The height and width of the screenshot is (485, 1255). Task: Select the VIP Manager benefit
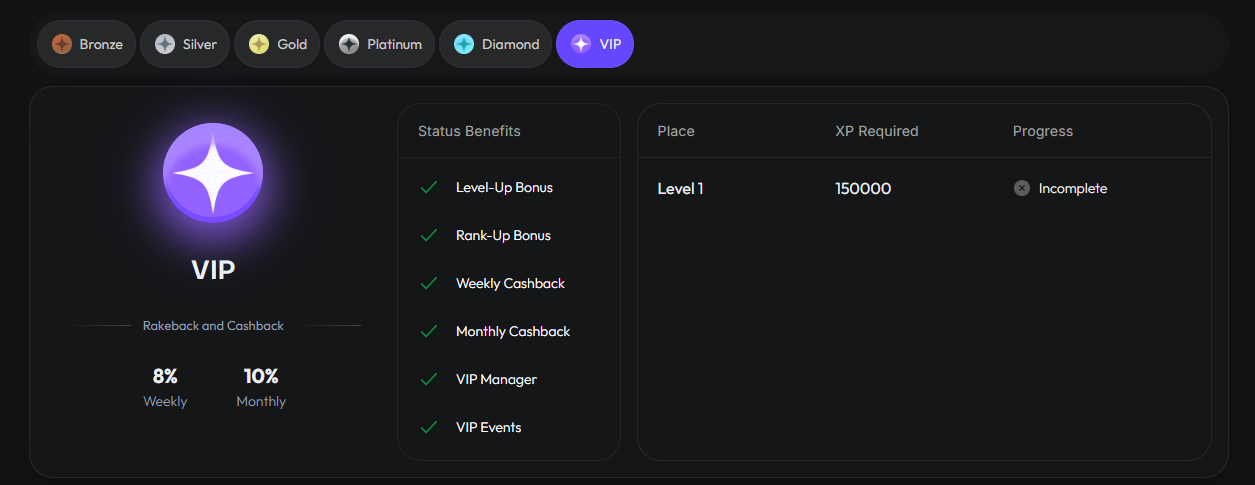[496, 379]
